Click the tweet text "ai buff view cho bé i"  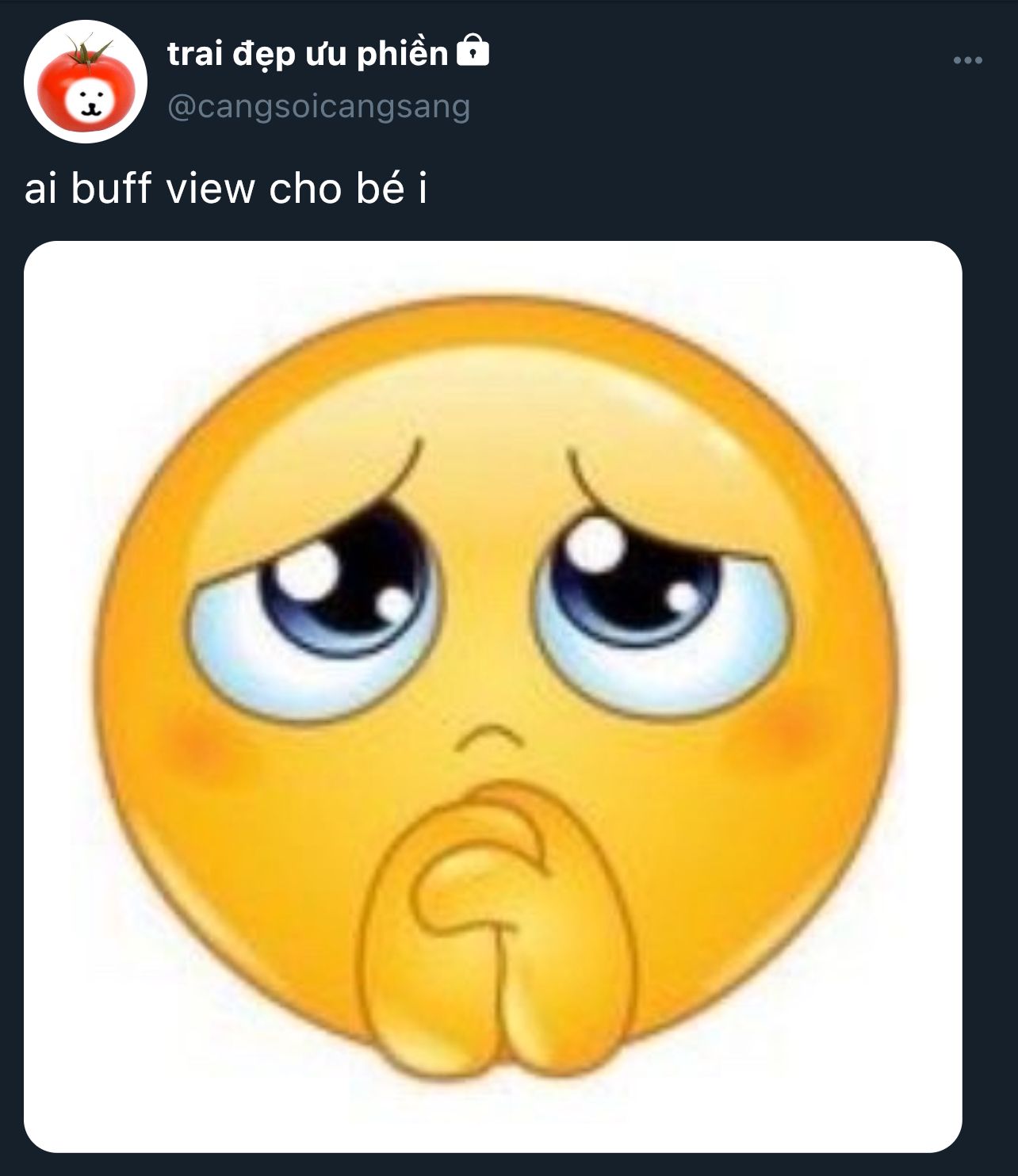[x=226, y=189]
